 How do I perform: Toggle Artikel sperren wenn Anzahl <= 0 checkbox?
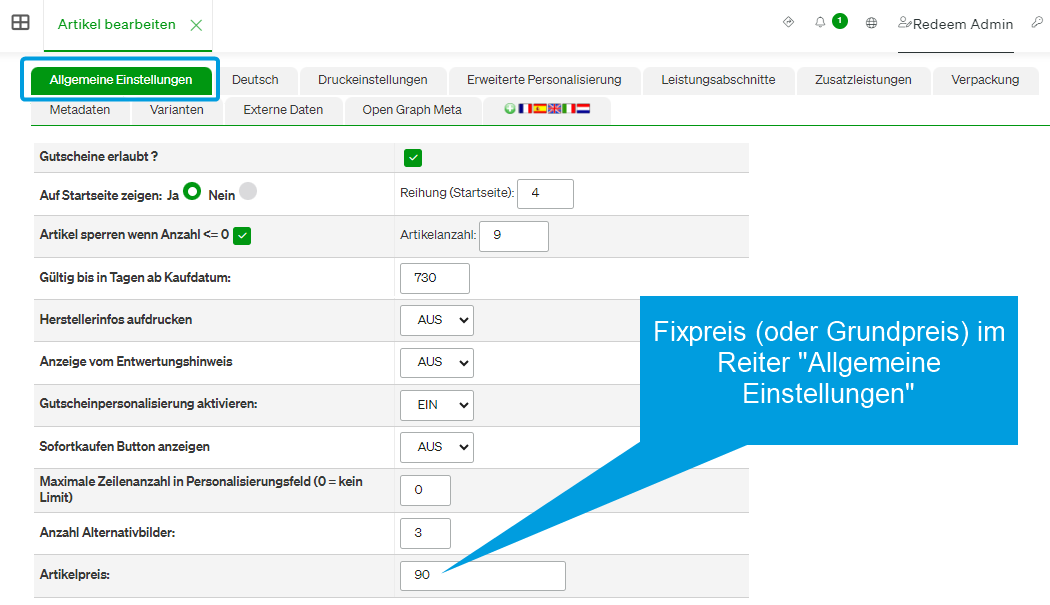242,236
